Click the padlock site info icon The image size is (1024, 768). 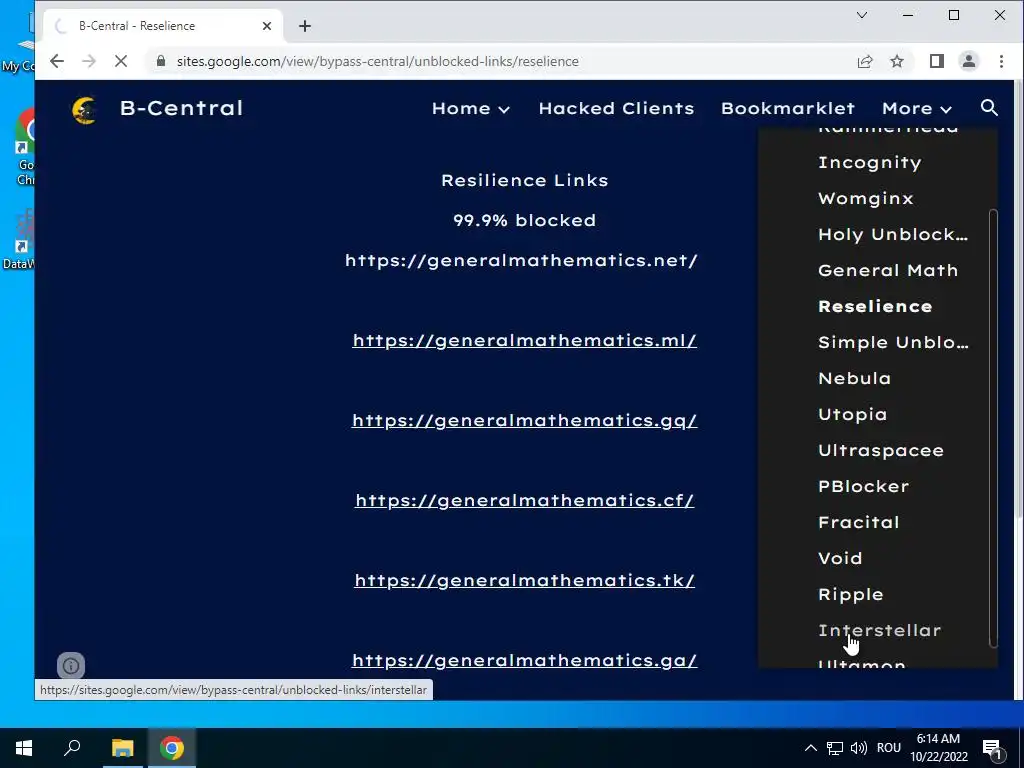(x=161, y=61)
